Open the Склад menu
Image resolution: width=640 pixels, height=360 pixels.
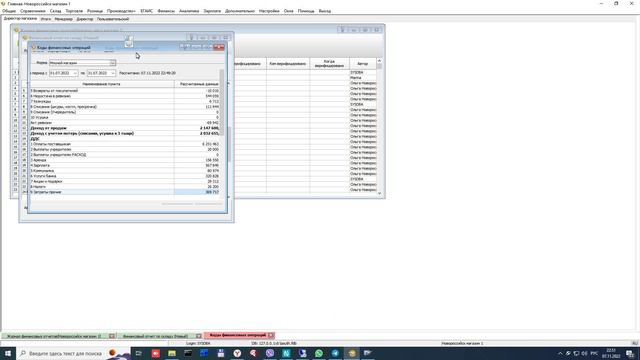point(56,11)
